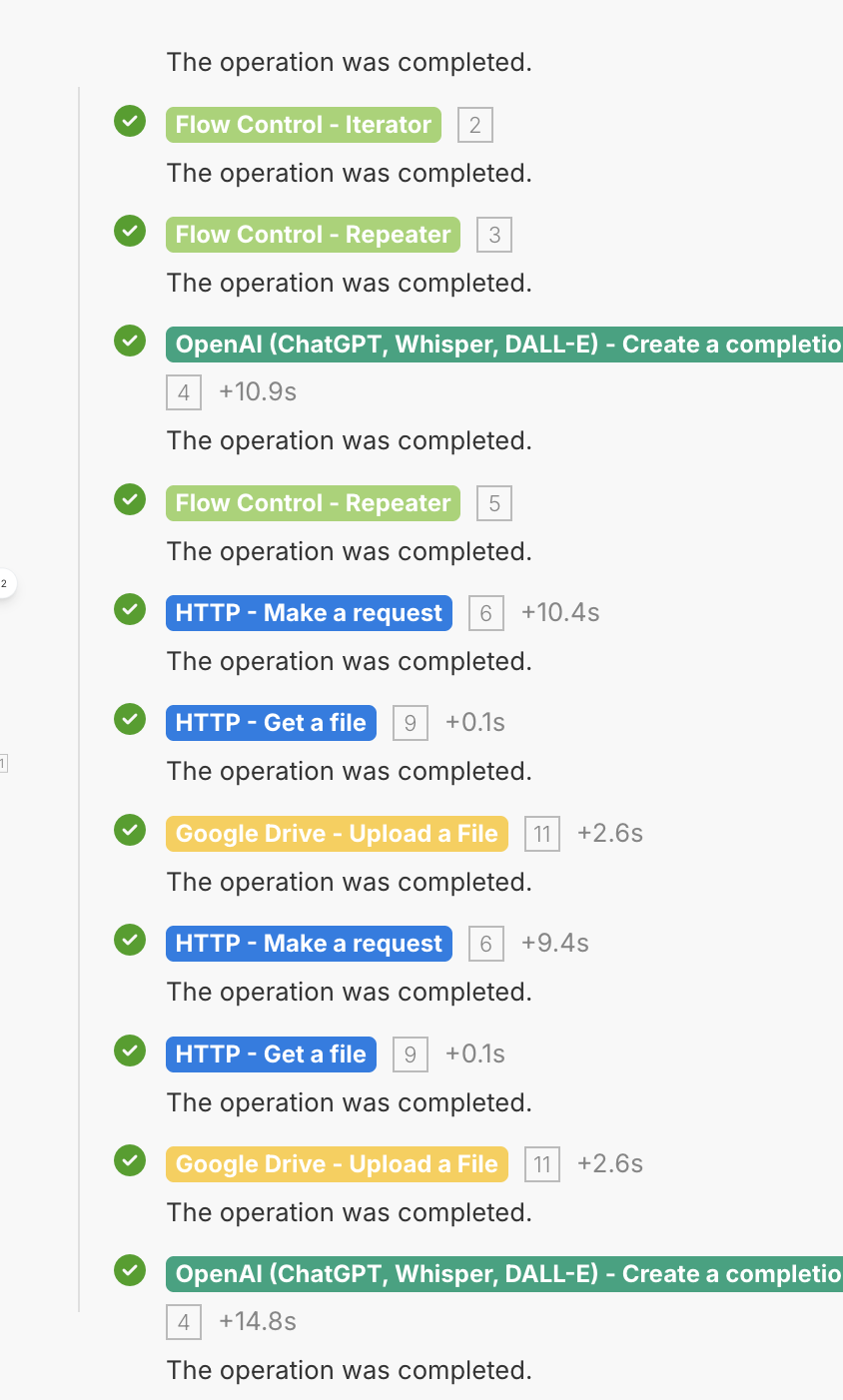Click the check icon of Get a file after the +9.4s request
The height and width of the screenshot is (1400, 843).
130,1050
